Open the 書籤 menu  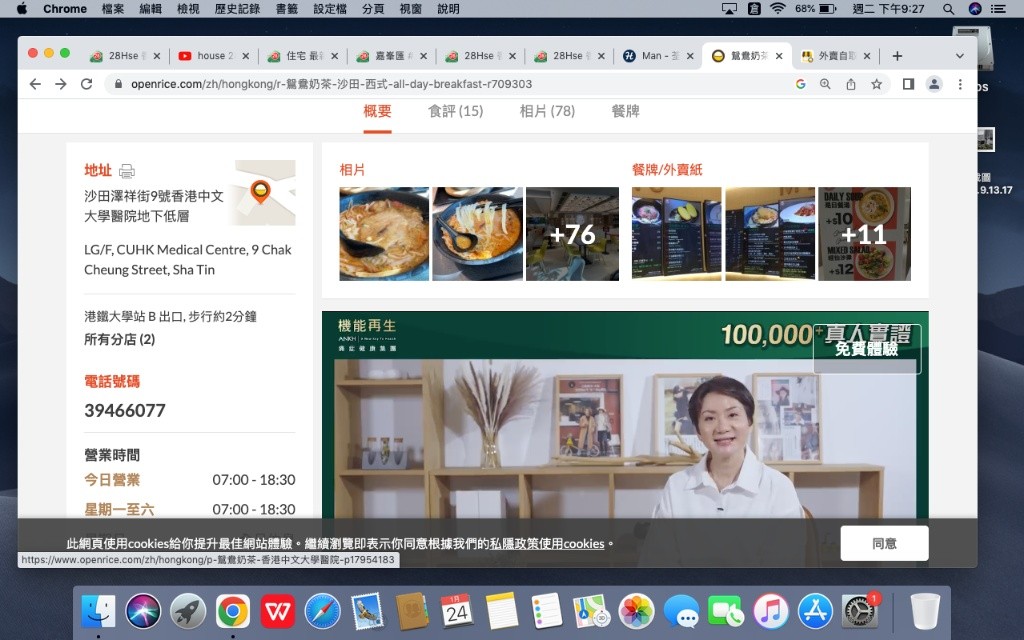pos(287,8)
